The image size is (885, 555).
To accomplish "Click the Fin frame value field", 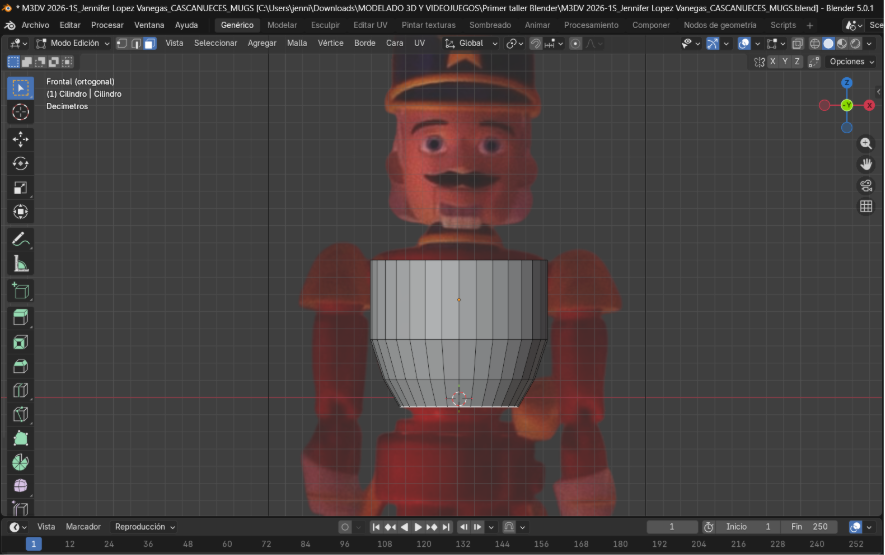I will pyautogui.click(x=810, y=527).
